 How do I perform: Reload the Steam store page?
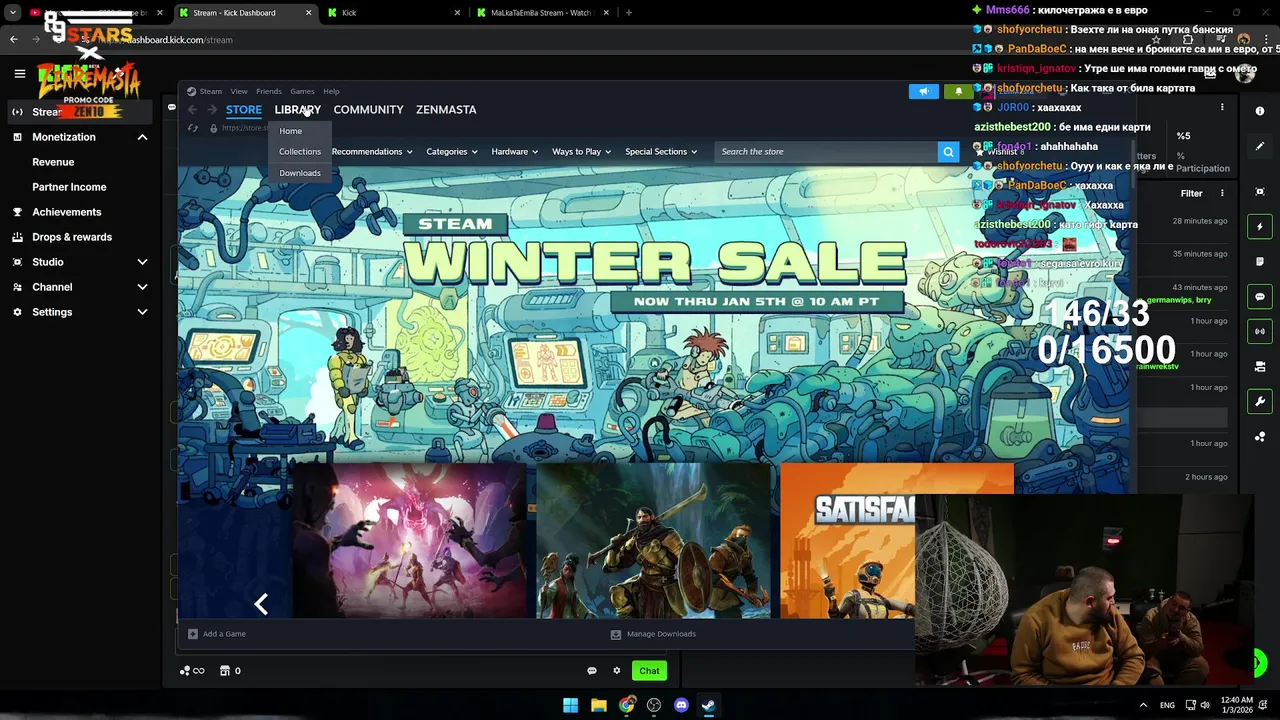tap(193, 128)
